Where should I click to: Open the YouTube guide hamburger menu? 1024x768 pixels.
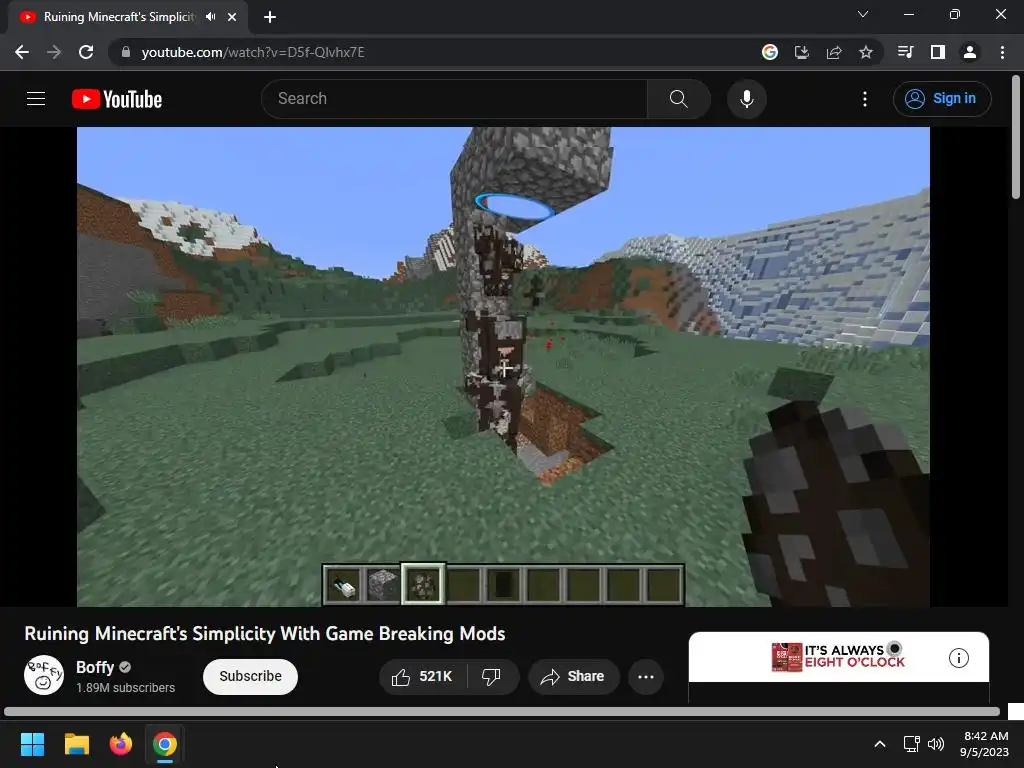[36, 99]
